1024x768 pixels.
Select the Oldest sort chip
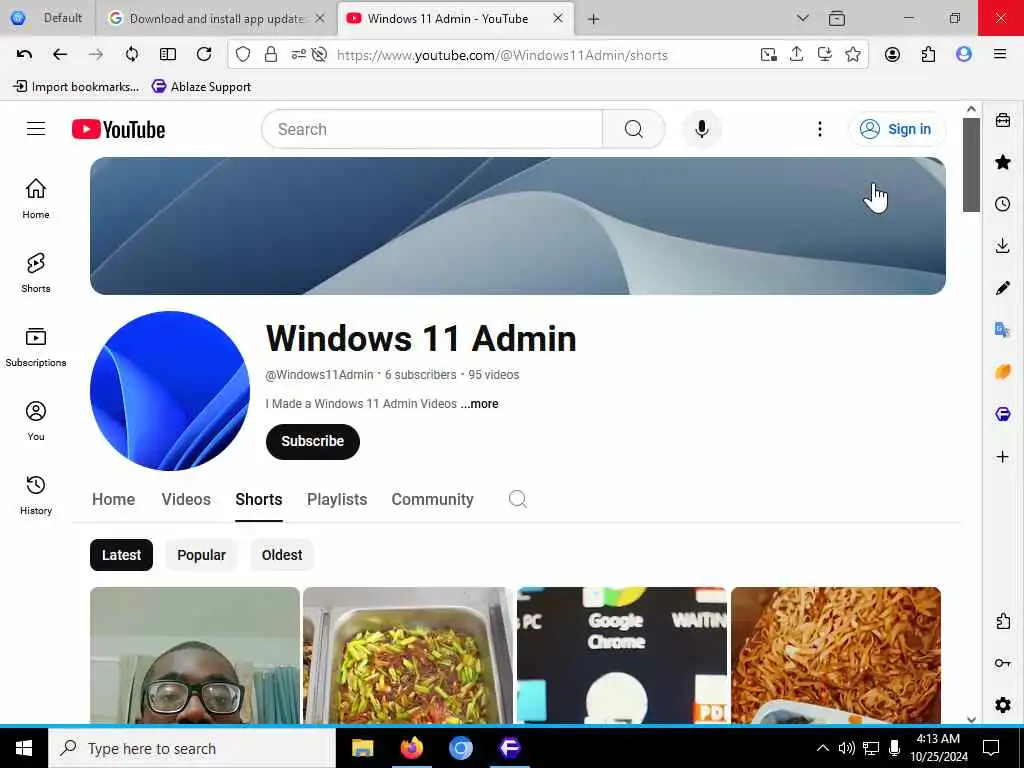(x=281, y=554)
